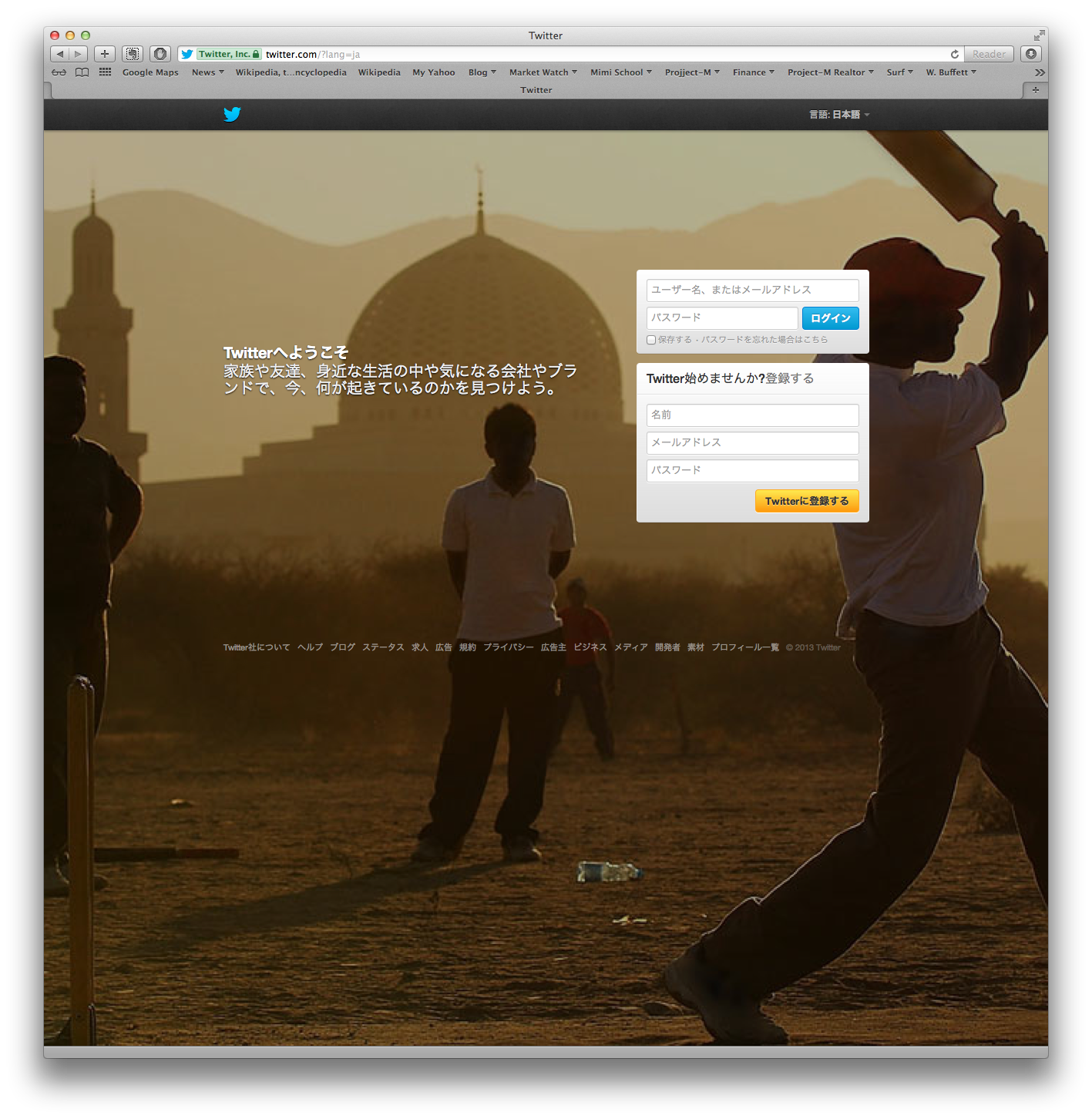Open the Google Maps bookmark
The width and height of the screenshot is (1092, 1119).
click(x=150, y=72)
